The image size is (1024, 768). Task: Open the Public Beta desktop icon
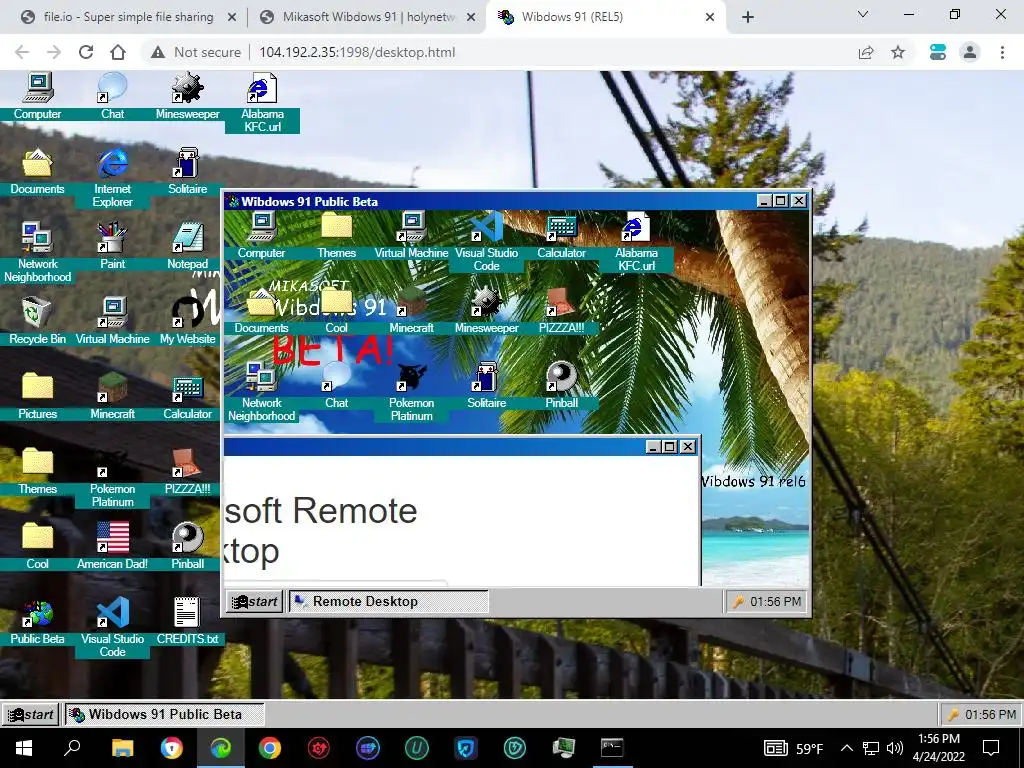[37, 622]
